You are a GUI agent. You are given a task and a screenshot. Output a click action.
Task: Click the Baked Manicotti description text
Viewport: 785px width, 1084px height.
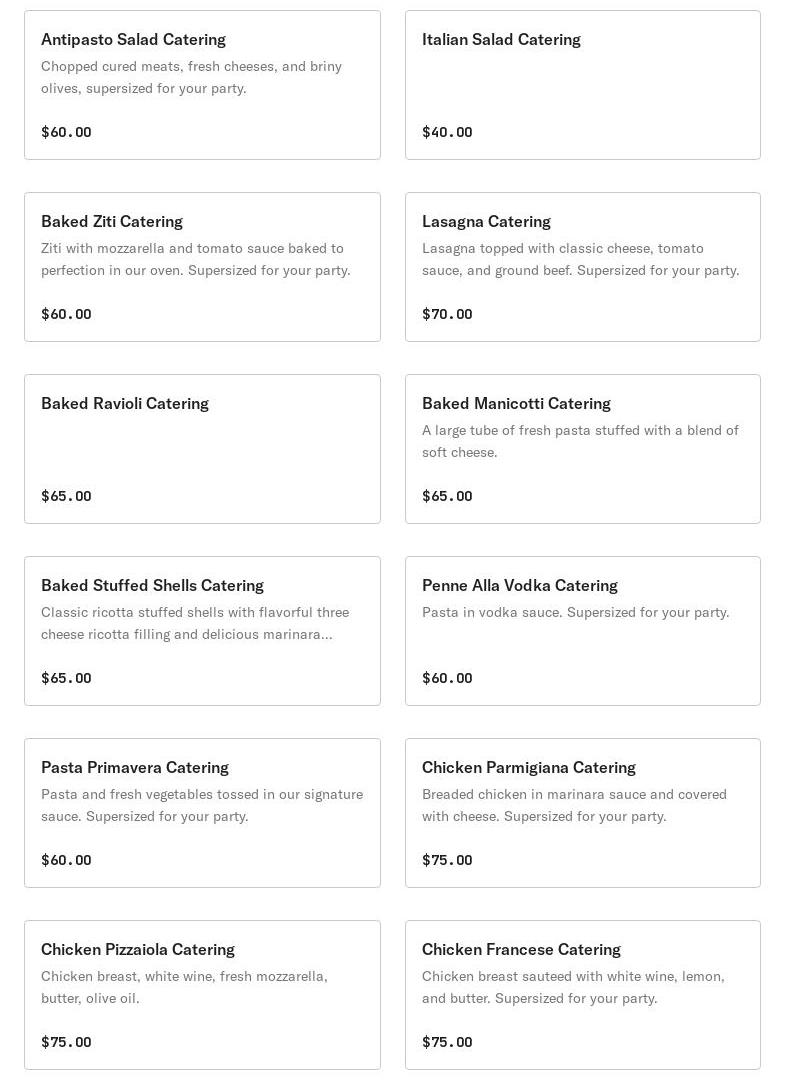pos(580,441)
